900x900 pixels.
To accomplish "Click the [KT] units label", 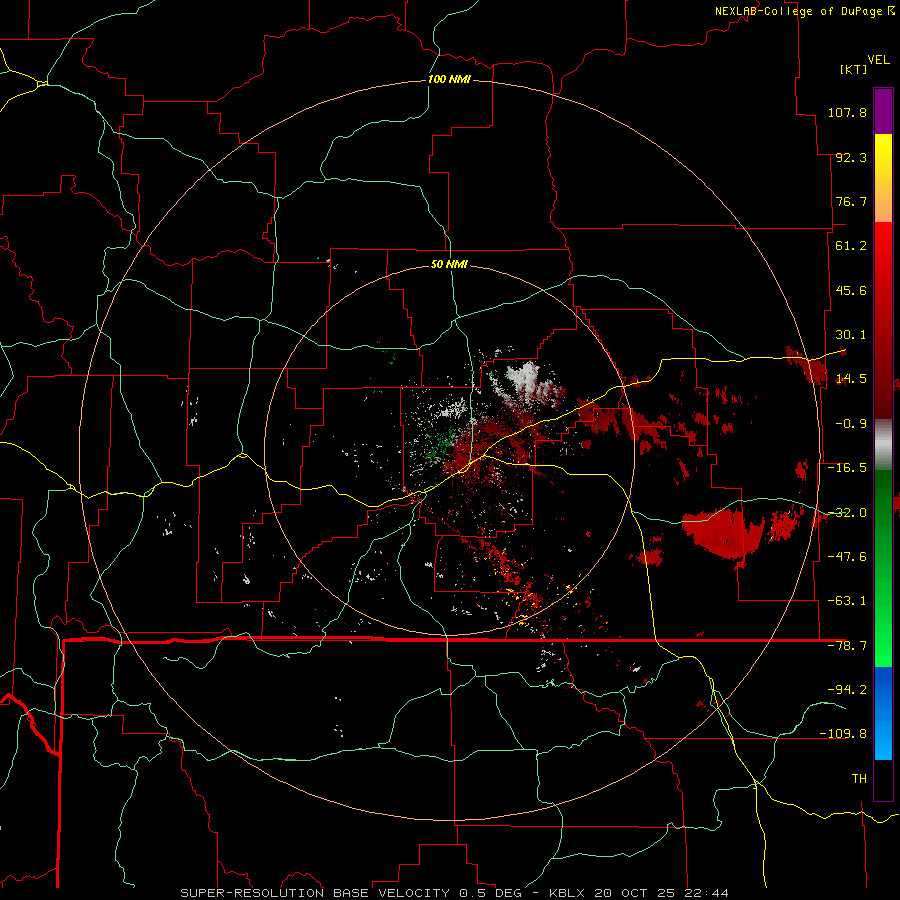I will click(854, 69).
